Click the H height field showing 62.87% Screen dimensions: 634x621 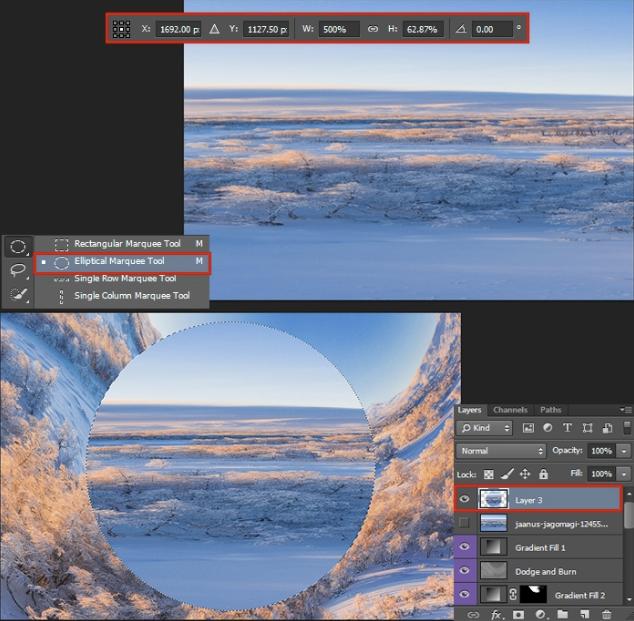point(423,29)
